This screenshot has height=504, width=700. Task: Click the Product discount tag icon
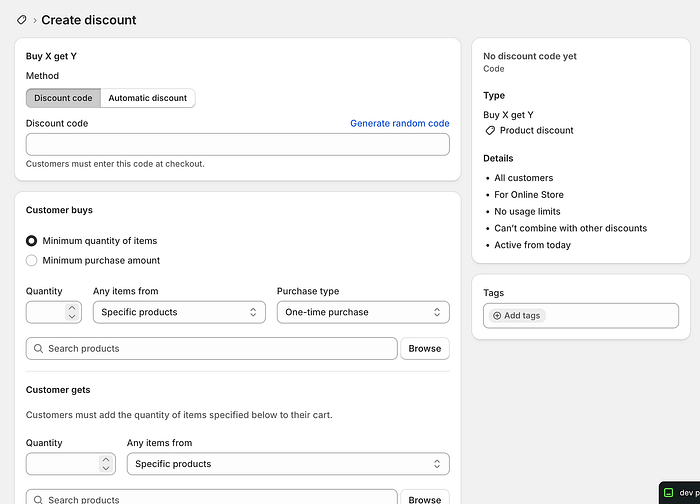(490, 130)
